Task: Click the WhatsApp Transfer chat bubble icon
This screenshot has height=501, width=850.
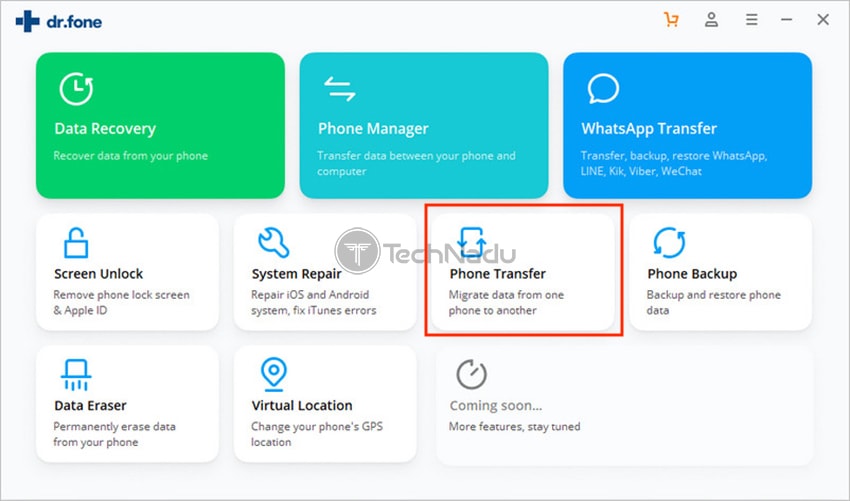Action: click(x=603, y=88)
